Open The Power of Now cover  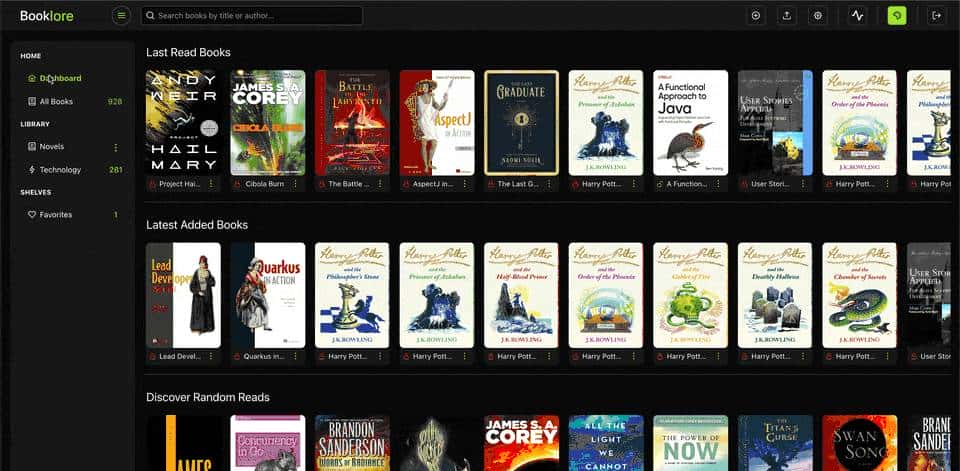tap(690, 443)
